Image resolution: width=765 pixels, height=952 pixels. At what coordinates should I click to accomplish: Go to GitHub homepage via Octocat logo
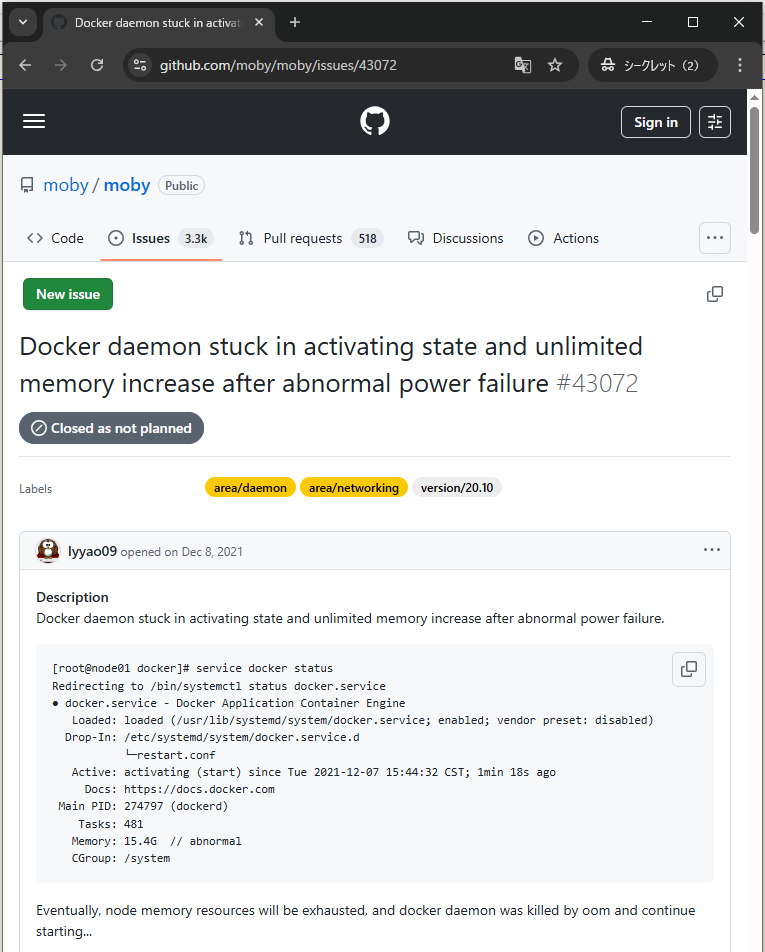pos(375,121)
